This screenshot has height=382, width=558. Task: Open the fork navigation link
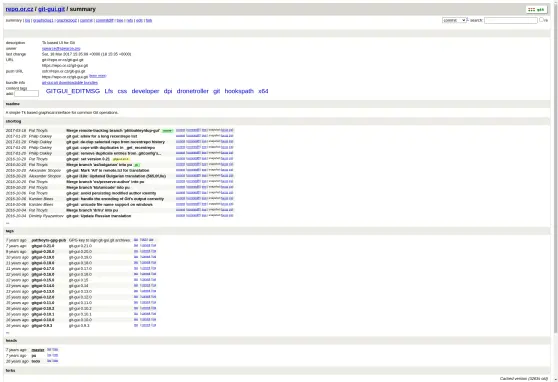pyautogui.click(x=149, y=21)
